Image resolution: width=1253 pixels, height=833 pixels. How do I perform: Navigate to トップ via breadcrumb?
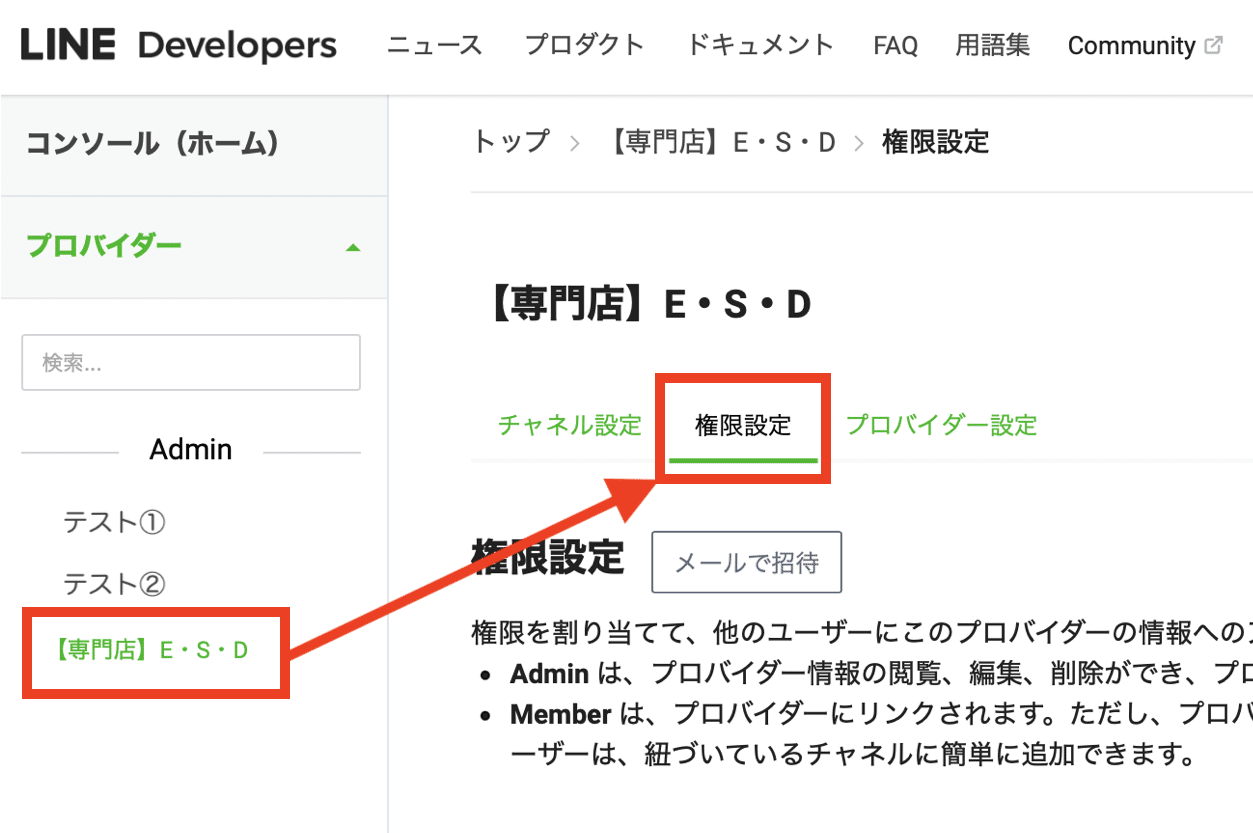(x=510, y=142)
